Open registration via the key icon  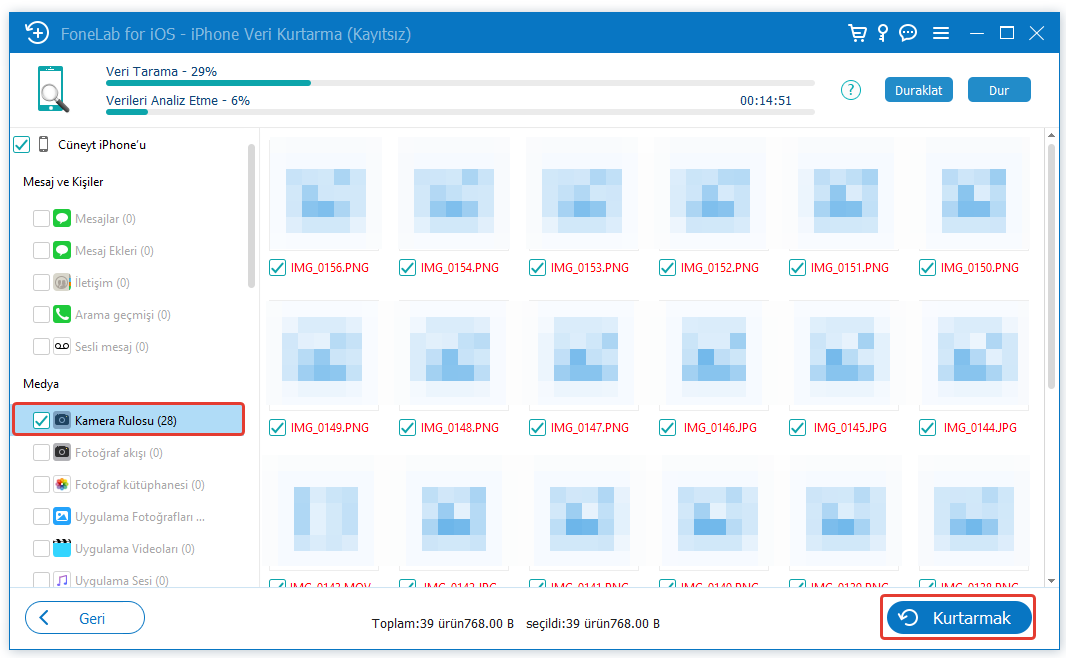tap(882, 33)
